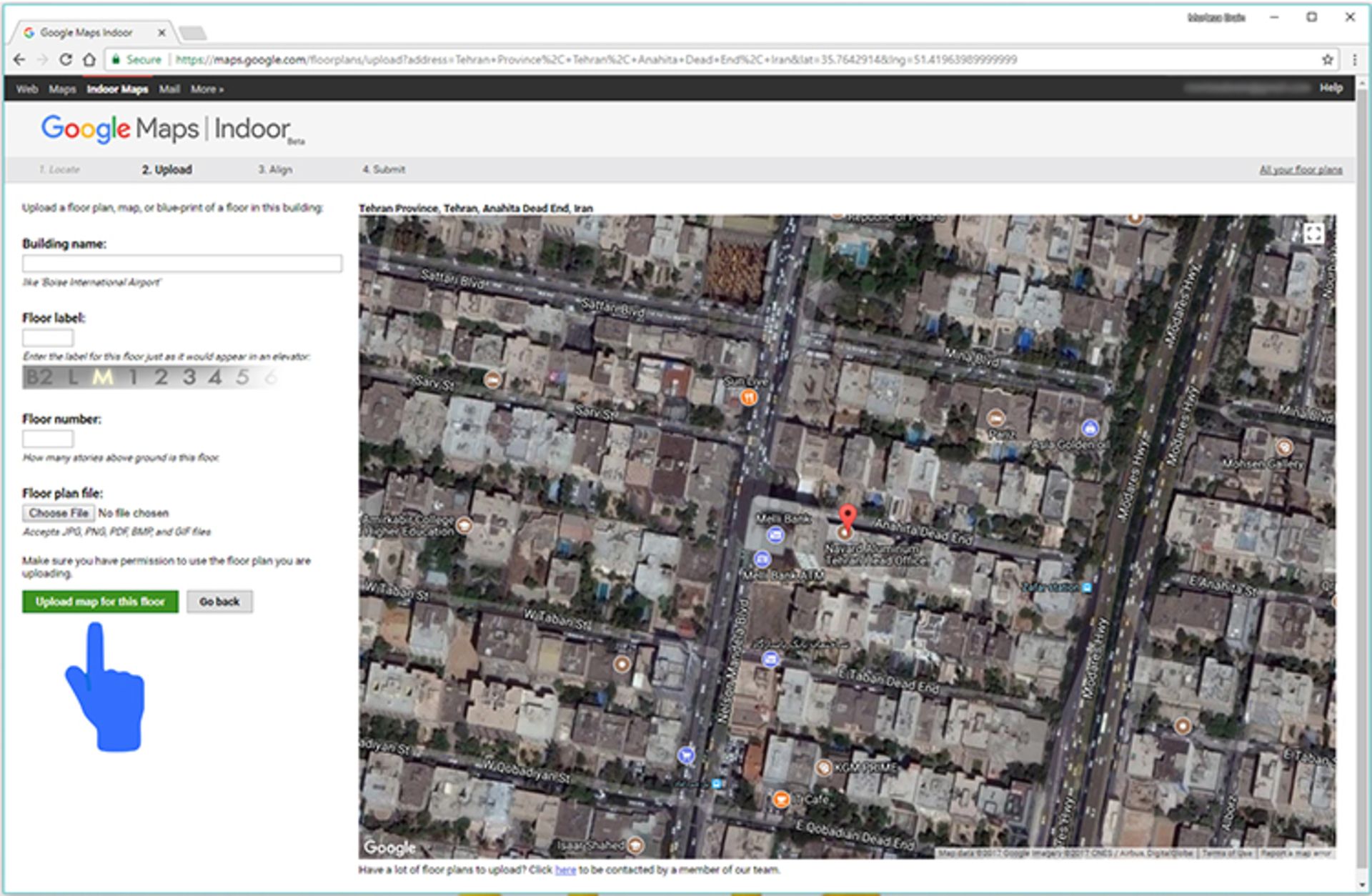Expand the More » menu

click(207, 89)
